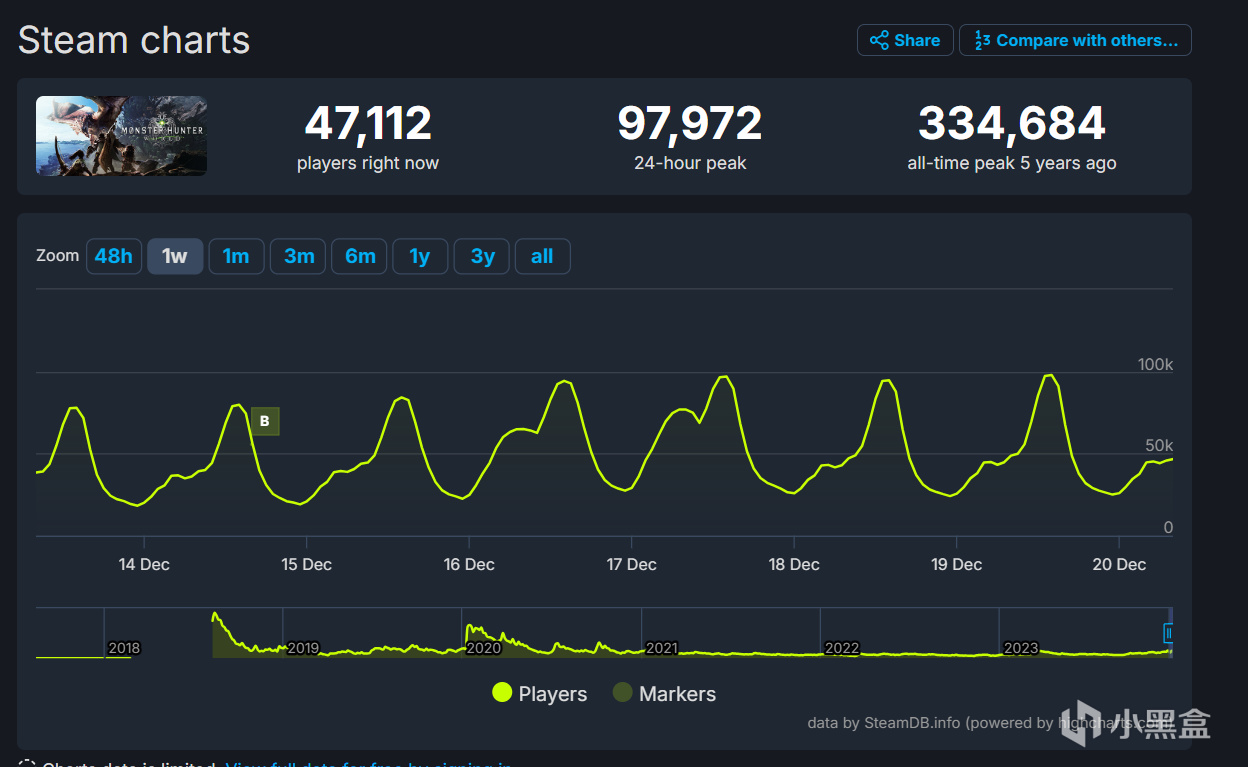Viewport: 1248px width, 767px height.
Task: Click the ranking icon in Compare button
Action: pos(981,40)
